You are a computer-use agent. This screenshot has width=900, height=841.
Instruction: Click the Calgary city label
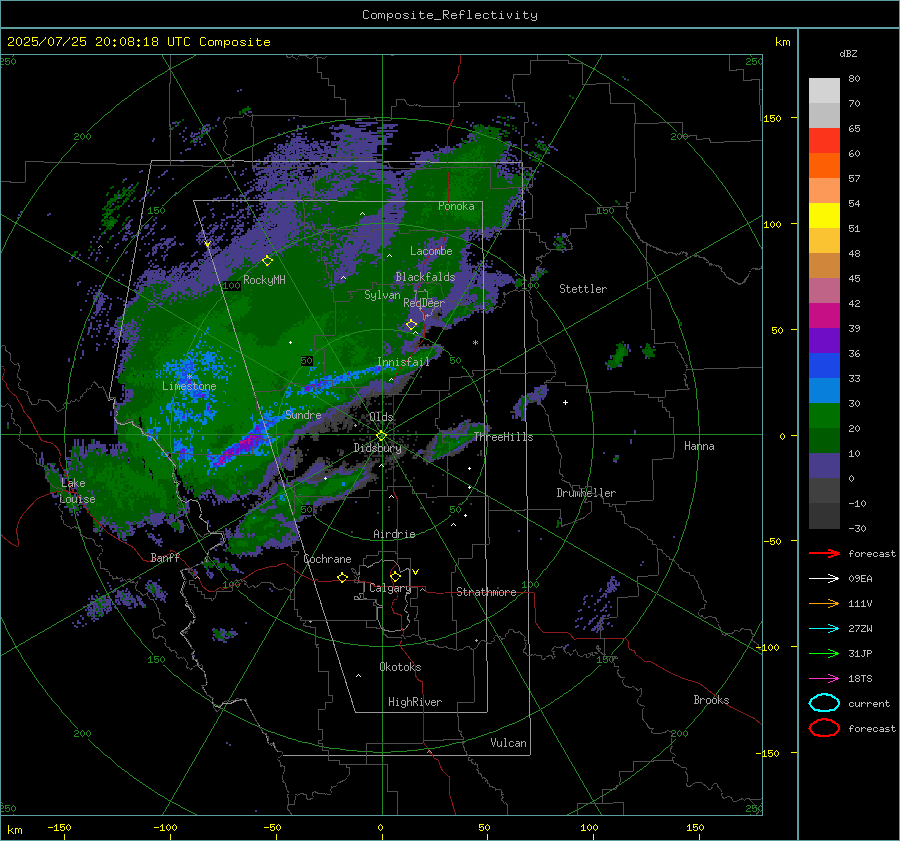click(390, 588)
